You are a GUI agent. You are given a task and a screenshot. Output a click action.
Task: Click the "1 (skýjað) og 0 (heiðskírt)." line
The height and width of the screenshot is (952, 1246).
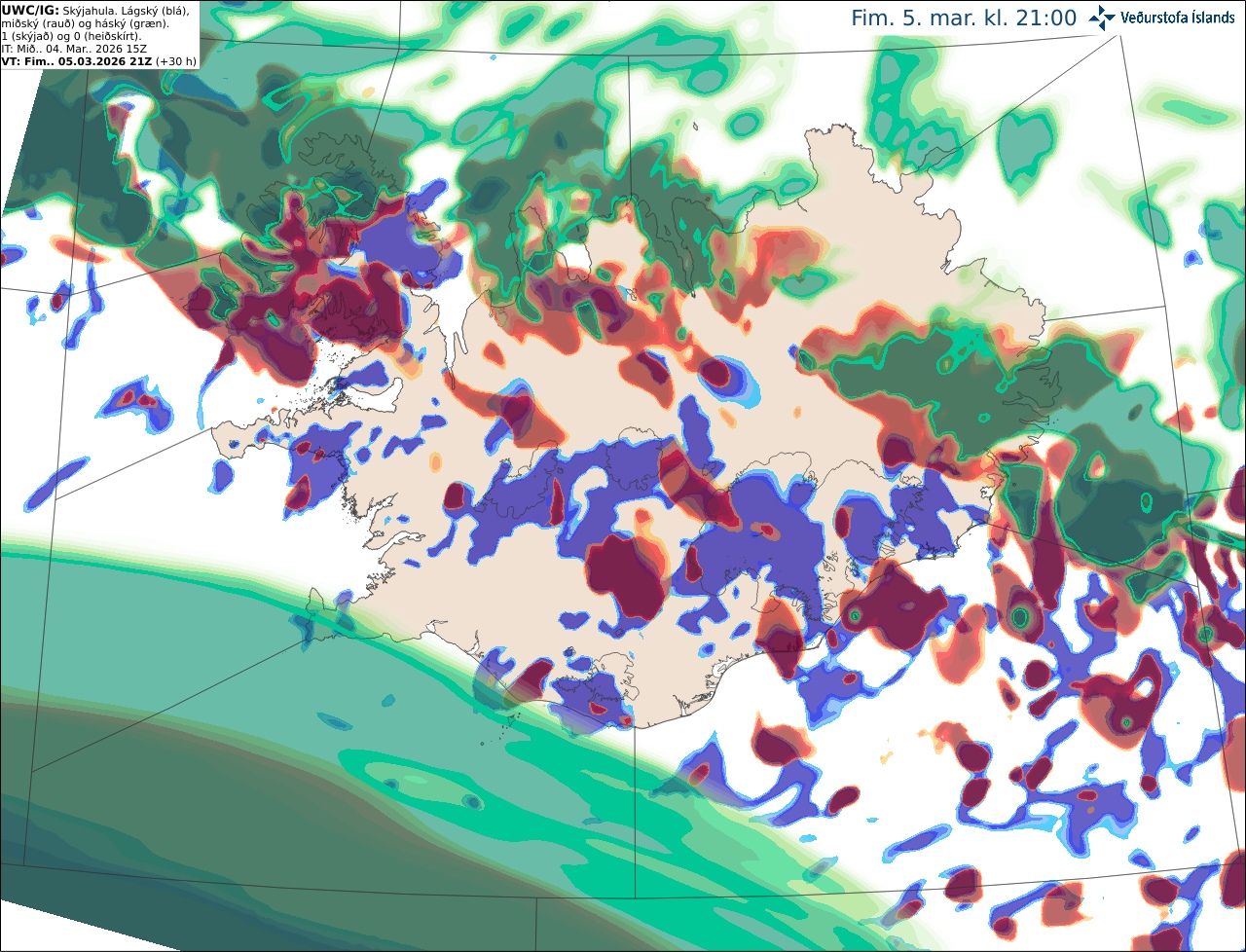click(72, 36)
